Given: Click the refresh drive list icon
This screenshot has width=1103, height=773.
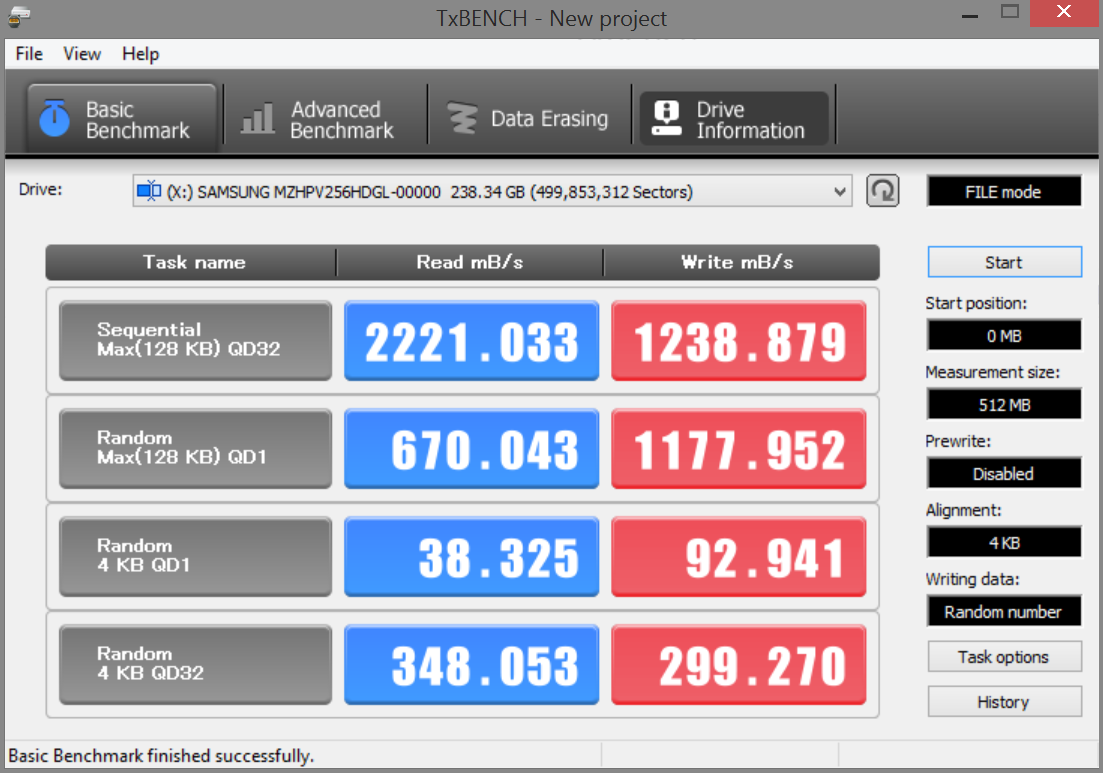Looking at the screenshot, I should pyautogui.click(x=882, y=191).
